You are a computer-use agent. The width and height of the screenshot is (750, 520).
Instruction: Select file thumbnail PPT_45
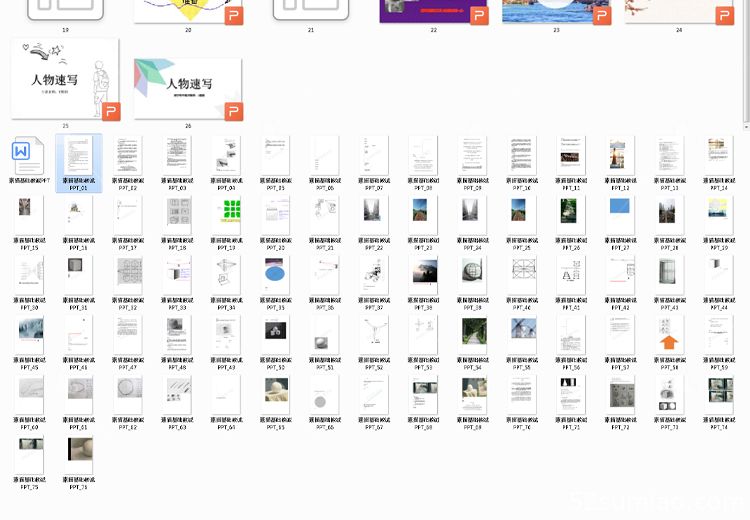pyautogui.click(x=29, y=335)
